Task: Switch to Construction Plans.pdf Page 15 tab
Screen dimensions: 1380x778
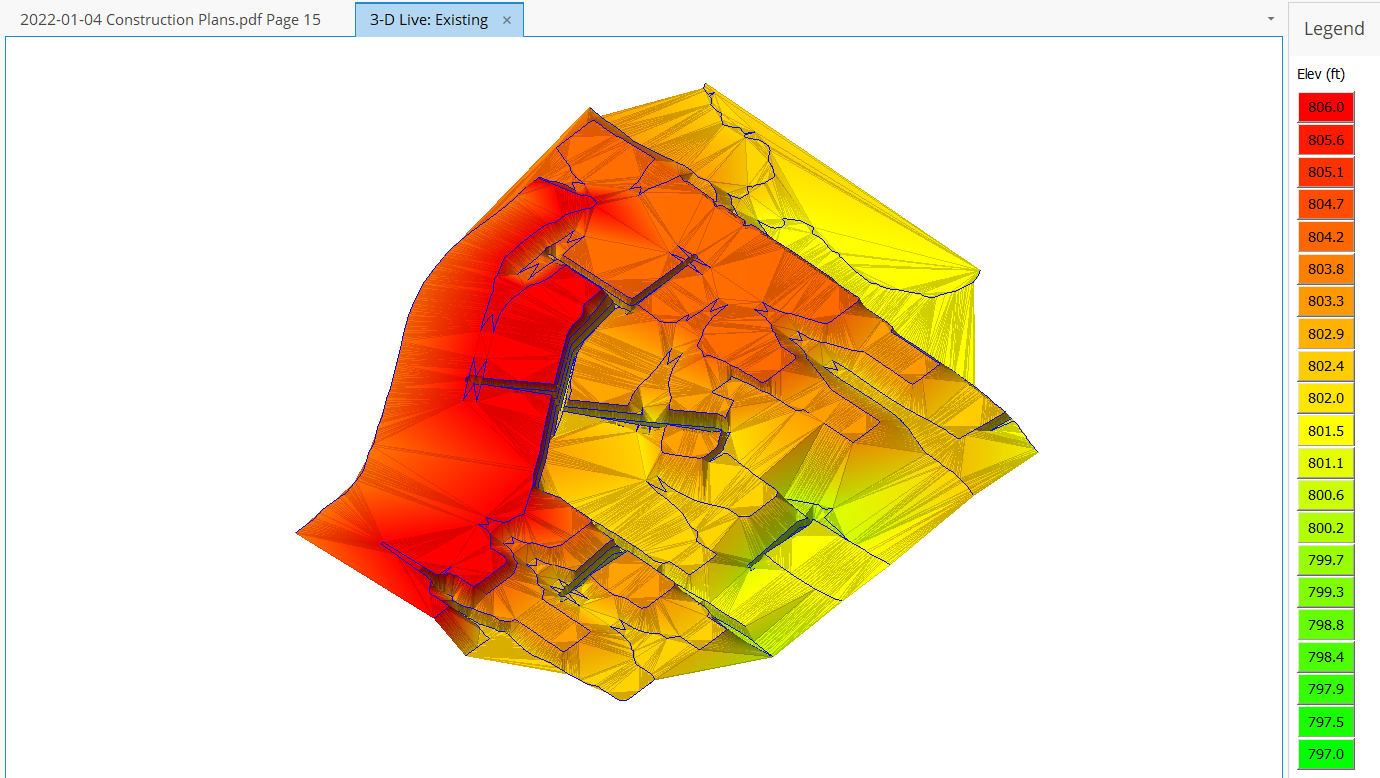Action: coord(170,20)
